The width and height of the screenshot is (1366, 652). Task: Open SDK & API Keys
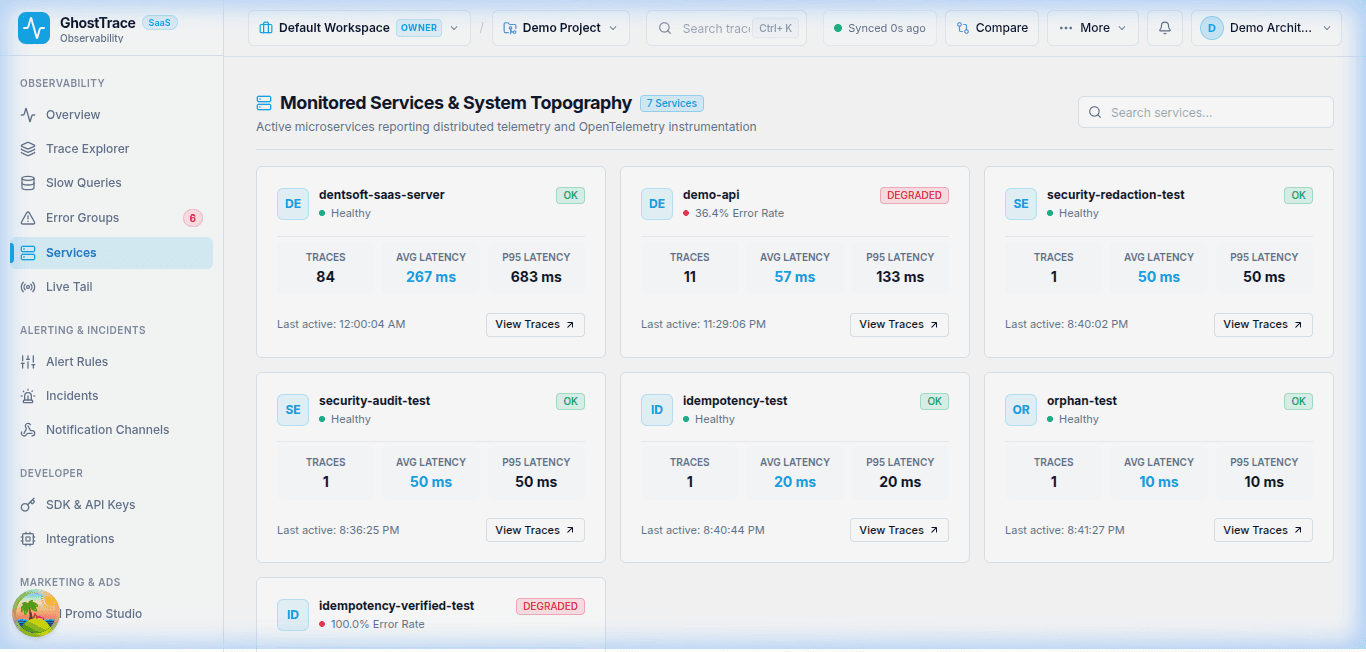[x=111, y=505]
